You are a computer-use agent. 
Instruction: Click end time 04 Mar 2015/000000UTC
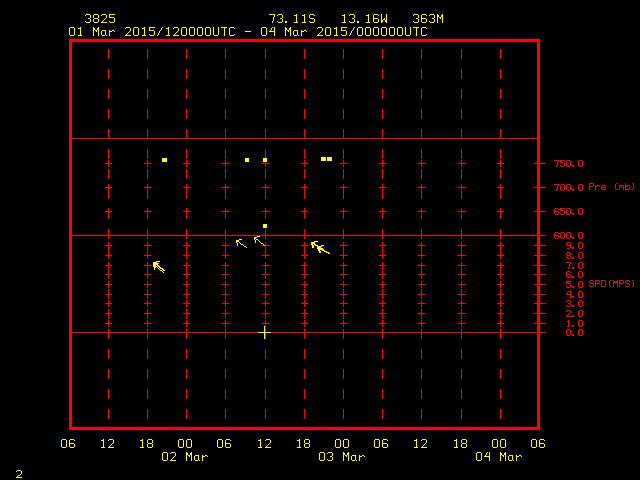344,32
